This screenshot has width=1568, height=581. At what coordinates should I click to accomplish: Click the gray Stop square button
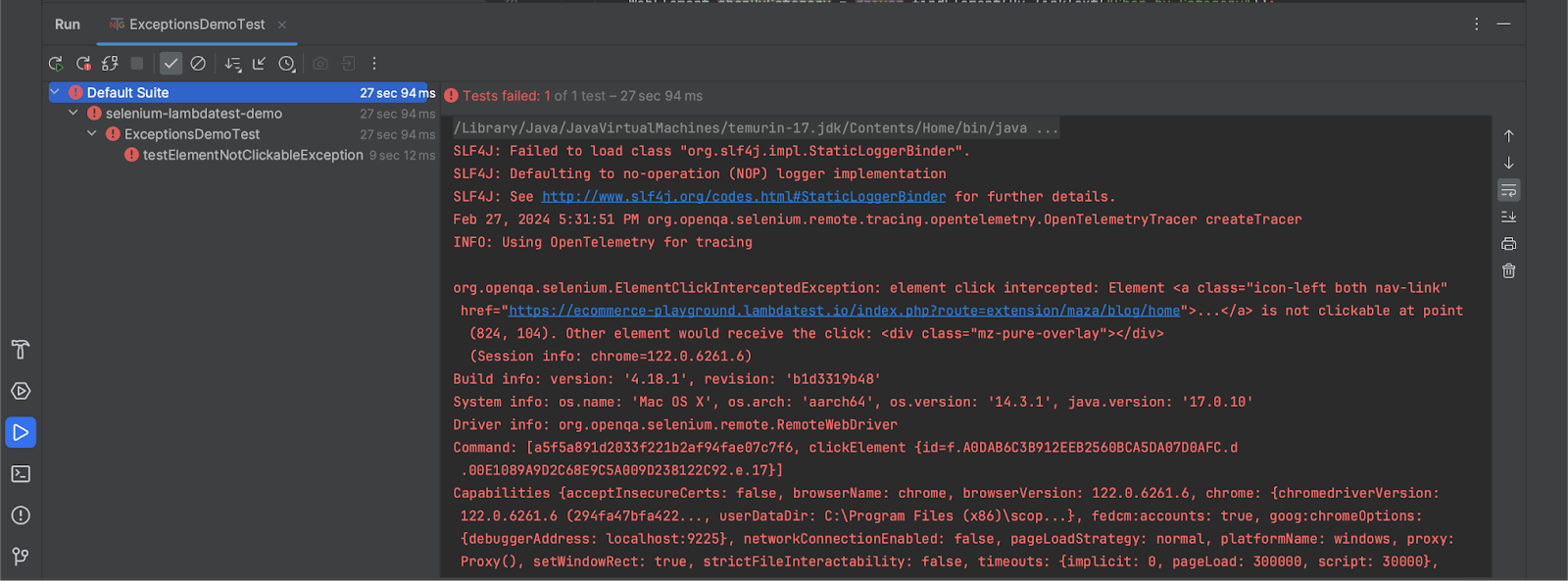pyautogui.click(x=137, y=64)
